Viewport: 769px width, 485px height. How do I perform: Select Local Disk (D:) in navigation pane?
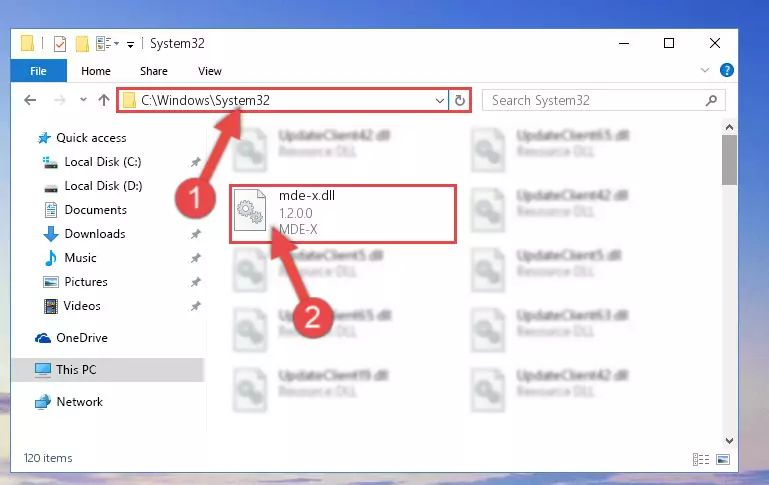[103, 186]
